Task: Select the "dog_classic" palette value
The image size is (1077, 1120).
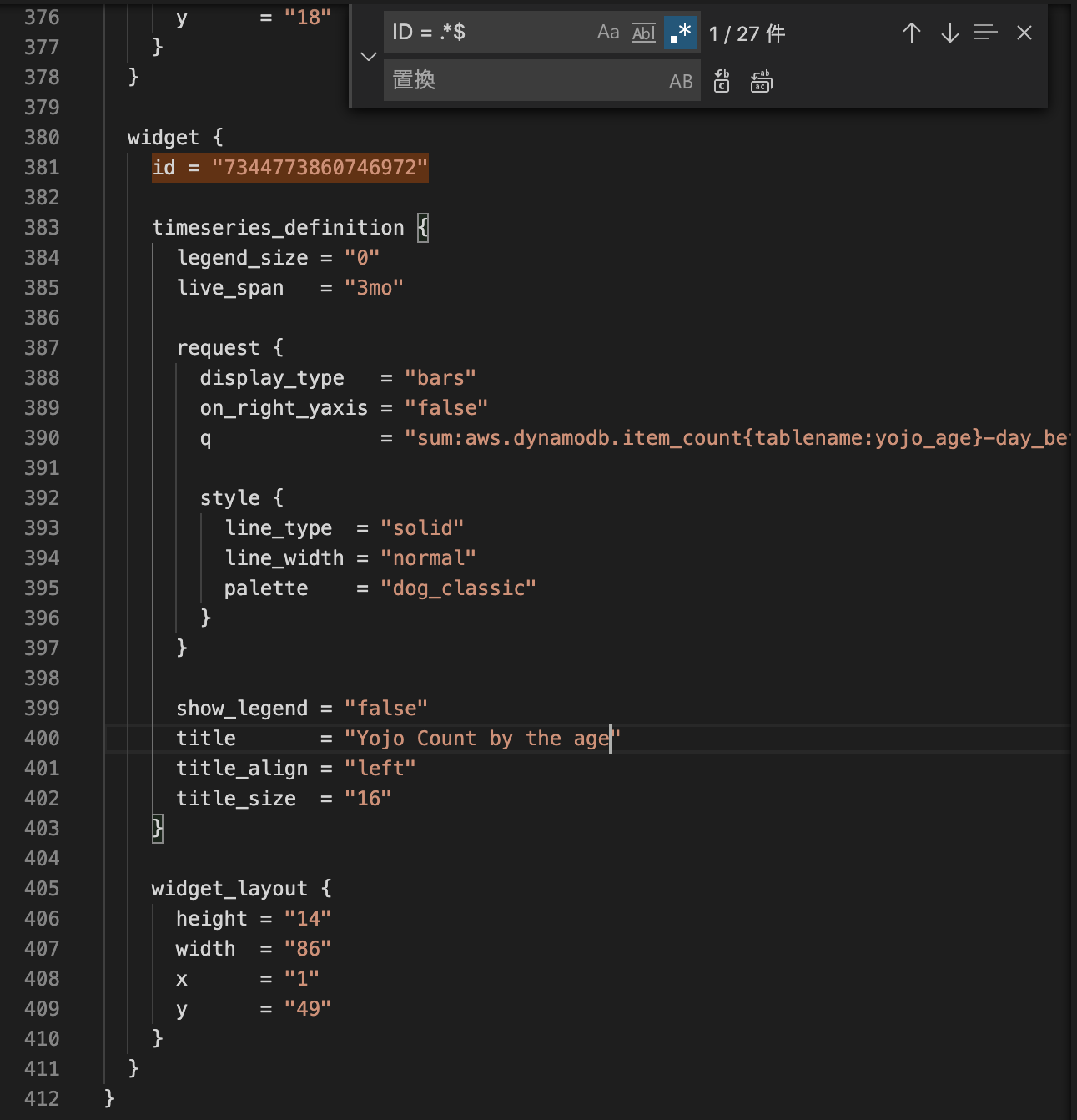Action: coord(460,588)
